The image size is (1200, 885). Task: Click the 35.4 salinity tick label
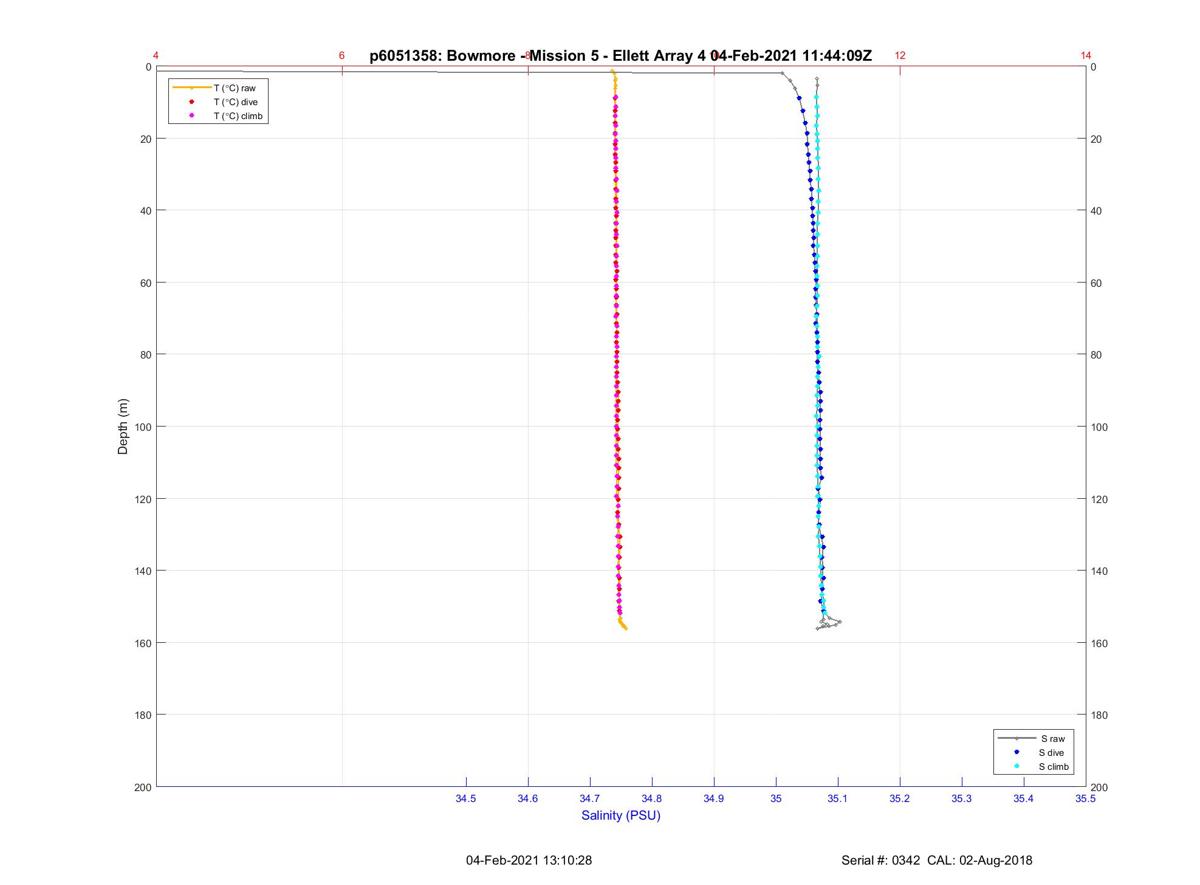pos(1024,798)
